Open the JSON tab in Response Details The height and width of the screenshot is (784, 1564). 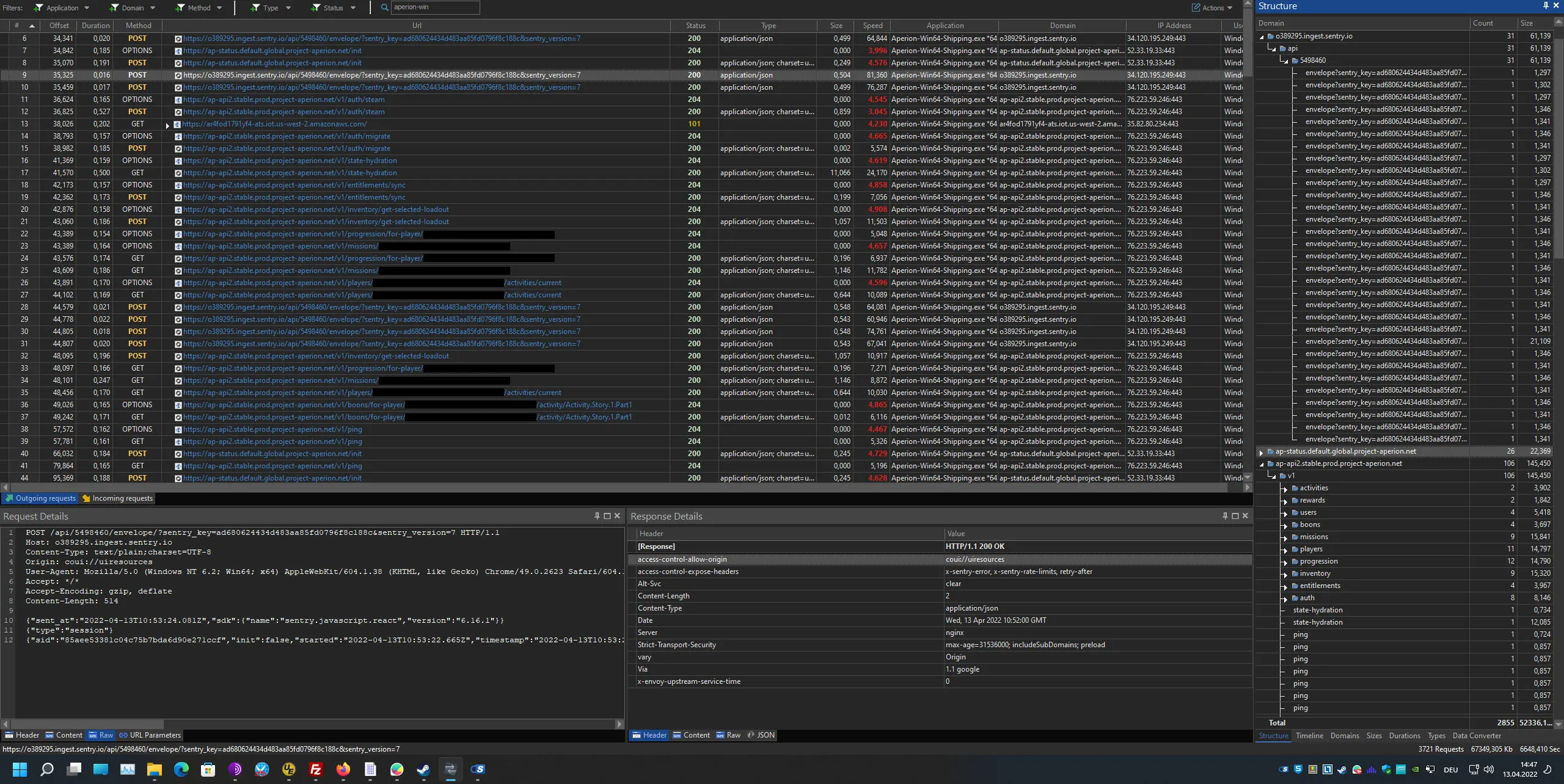pyautogui.click(x=761, y=735)
